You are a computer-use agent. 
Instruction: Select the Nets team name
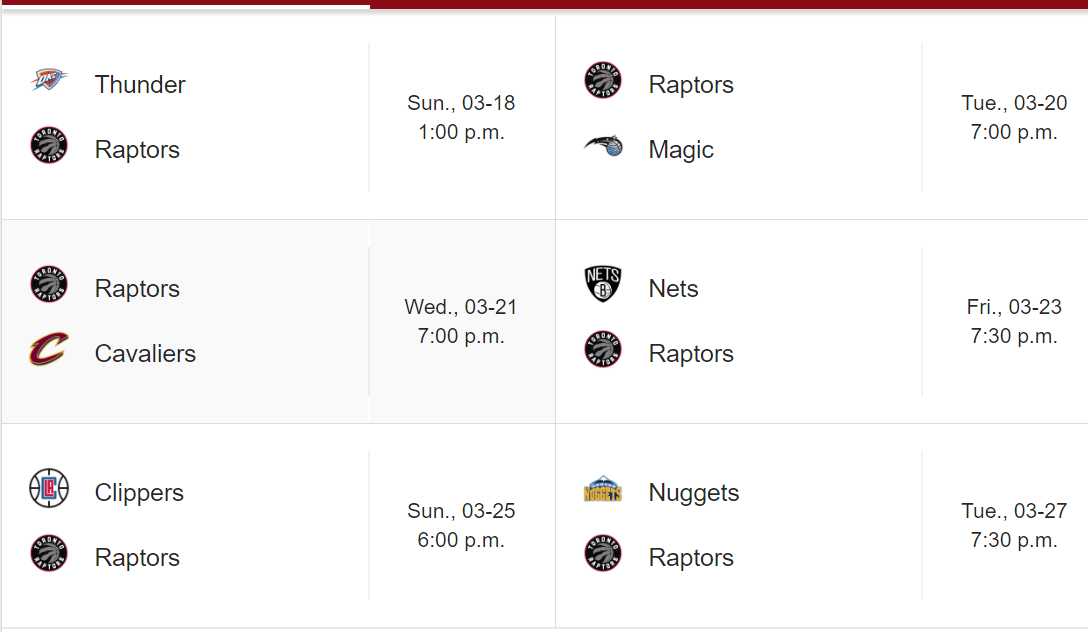(x=673, y=289)
